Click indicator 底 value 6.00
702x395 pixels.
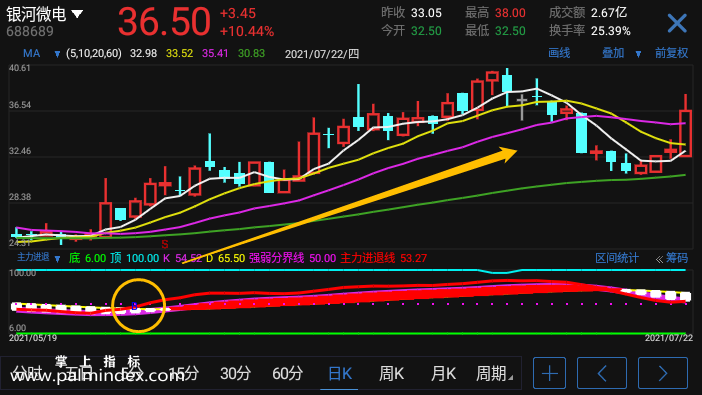pos(95,258)
